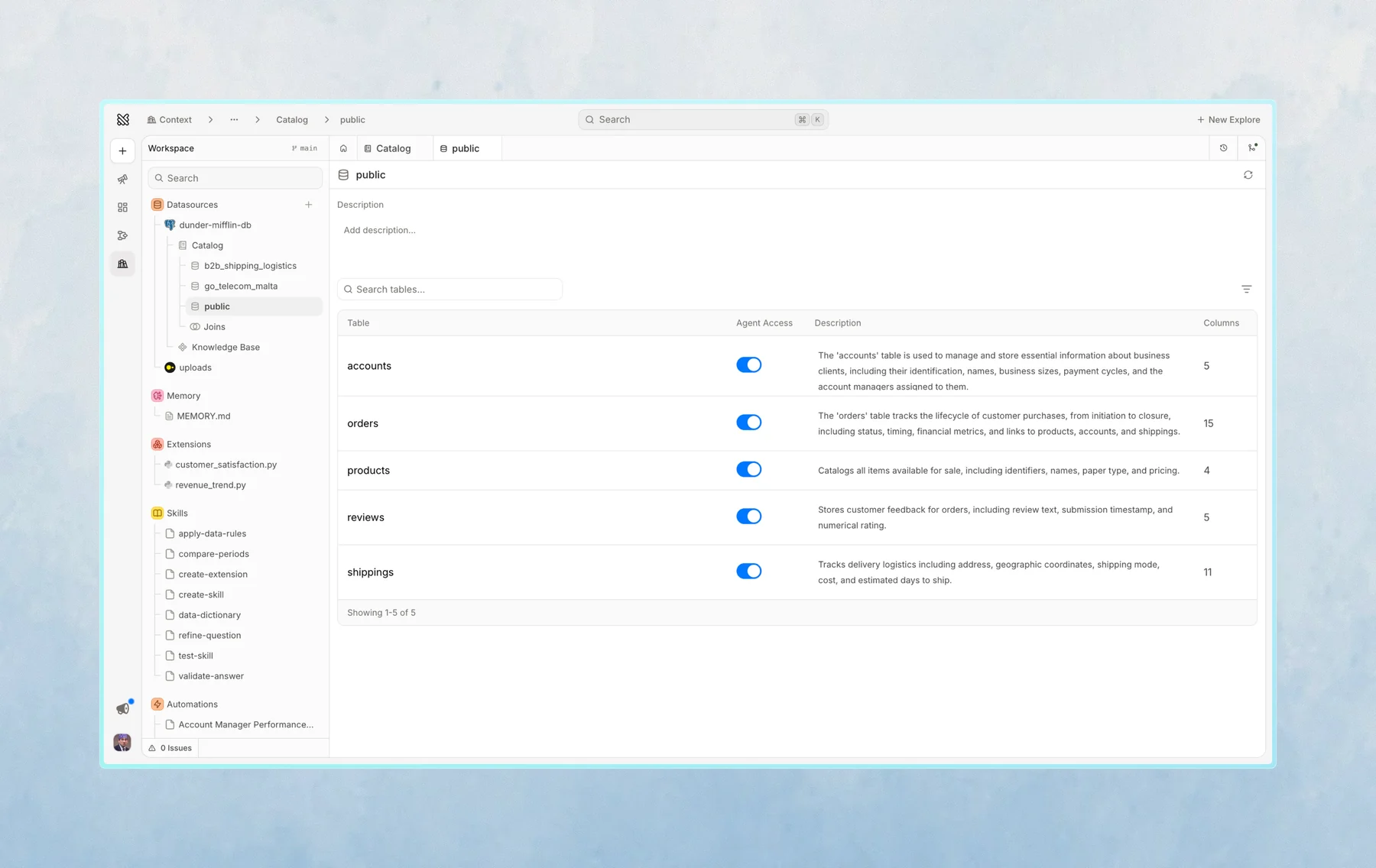This screenshot has height=868, width=1376.
Task: Click the plus button in left rail
Action: (x=122, y=151)
